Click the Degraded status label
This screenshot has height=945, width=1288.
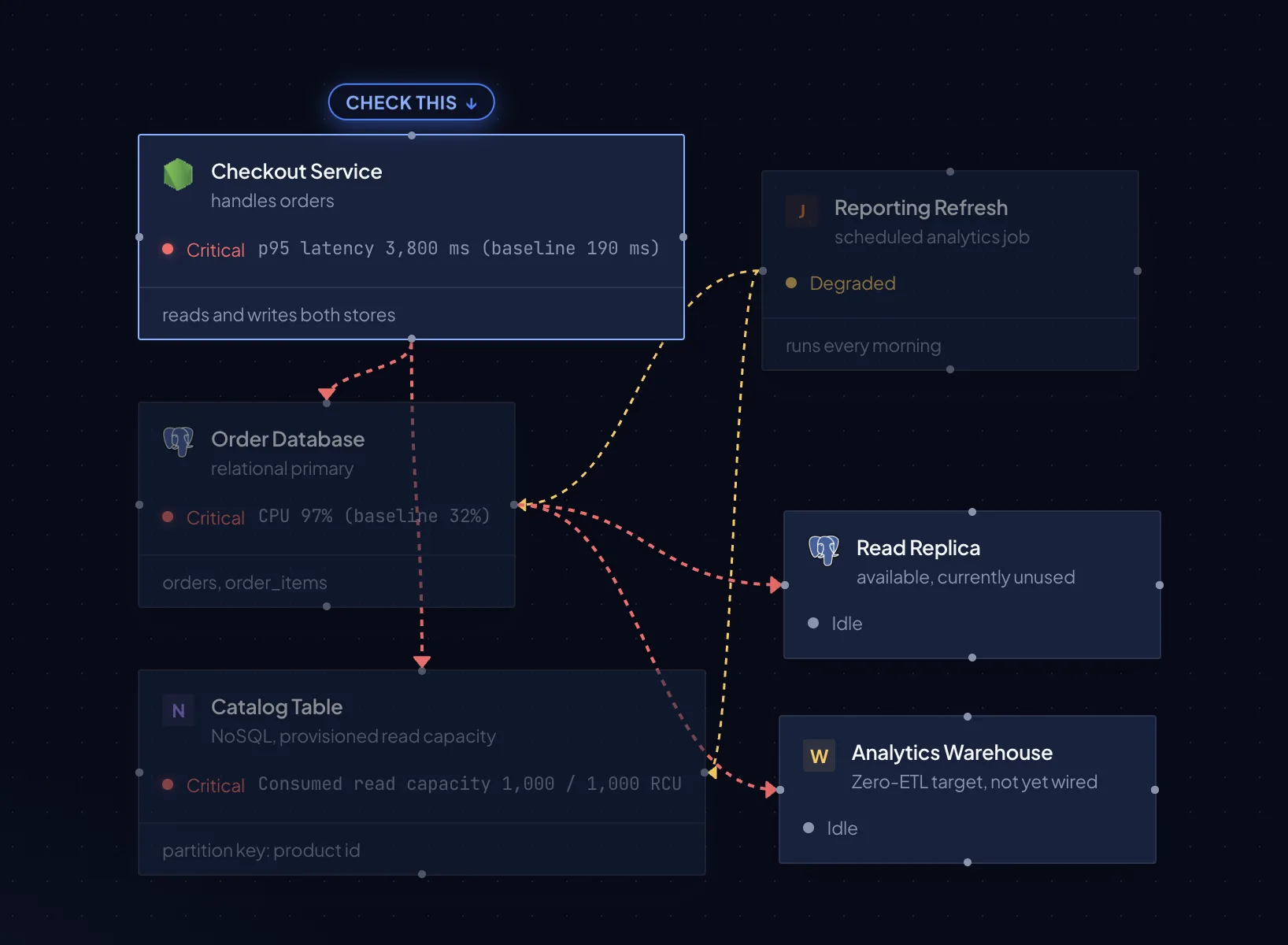853,283
